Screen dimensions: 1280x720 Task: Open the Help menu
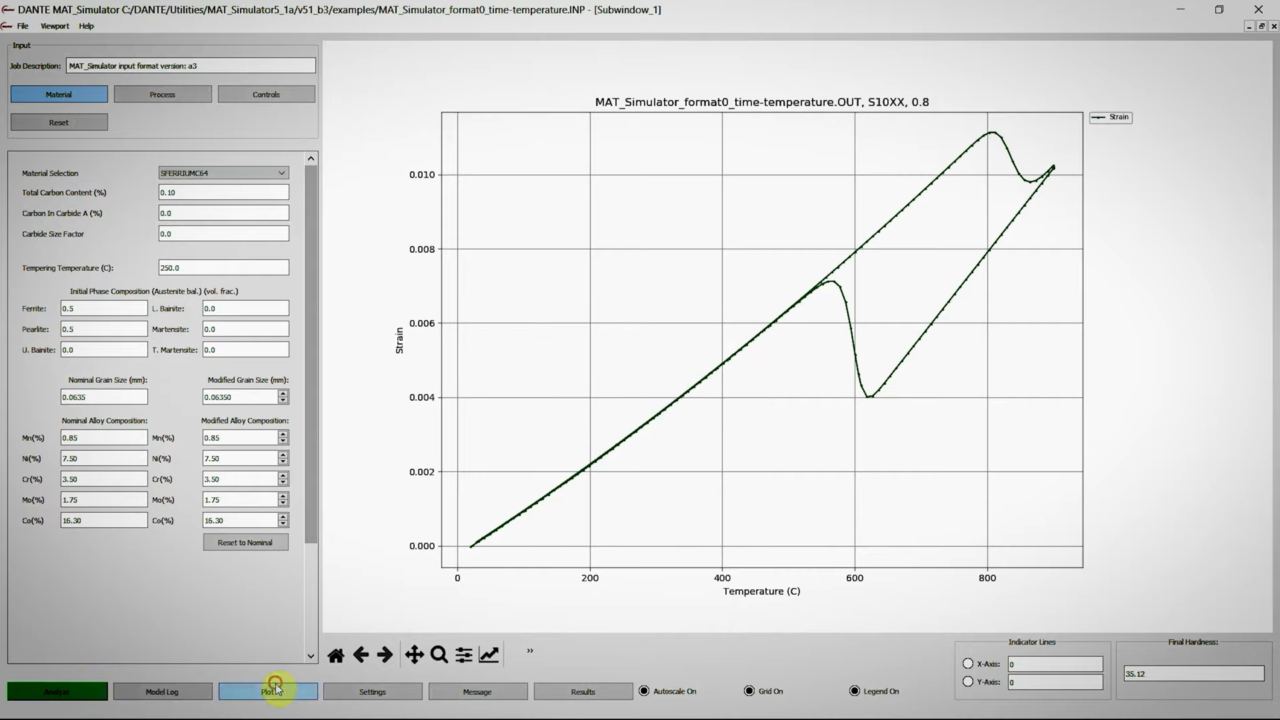[x=86, y=26]
